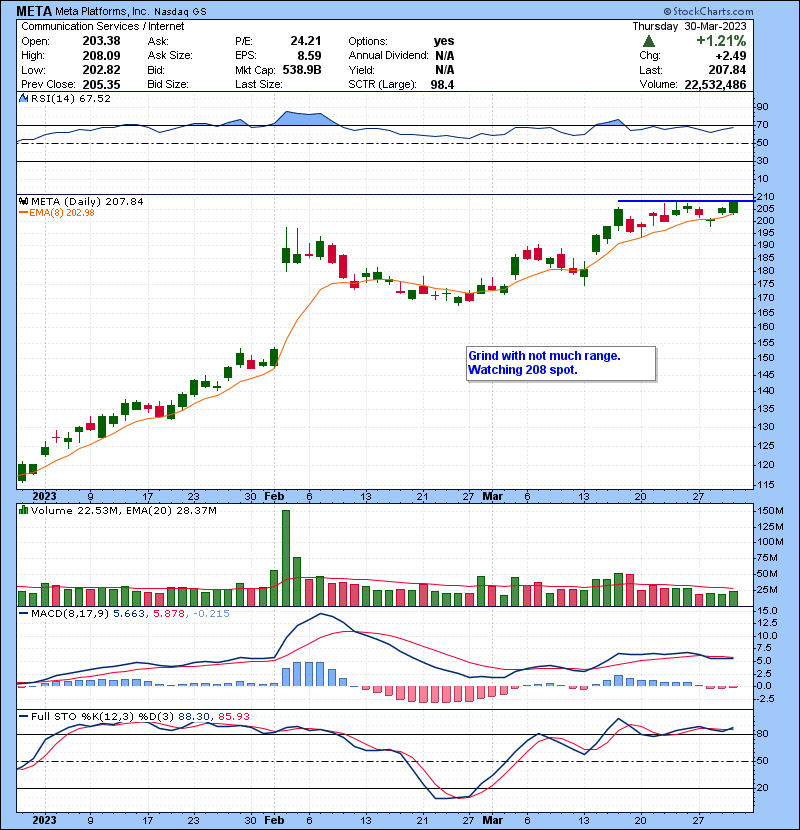Viewport: 800px width, 830px height.
Task: Select the META ticker symbol in header
Action: click(x=34, y=11)
